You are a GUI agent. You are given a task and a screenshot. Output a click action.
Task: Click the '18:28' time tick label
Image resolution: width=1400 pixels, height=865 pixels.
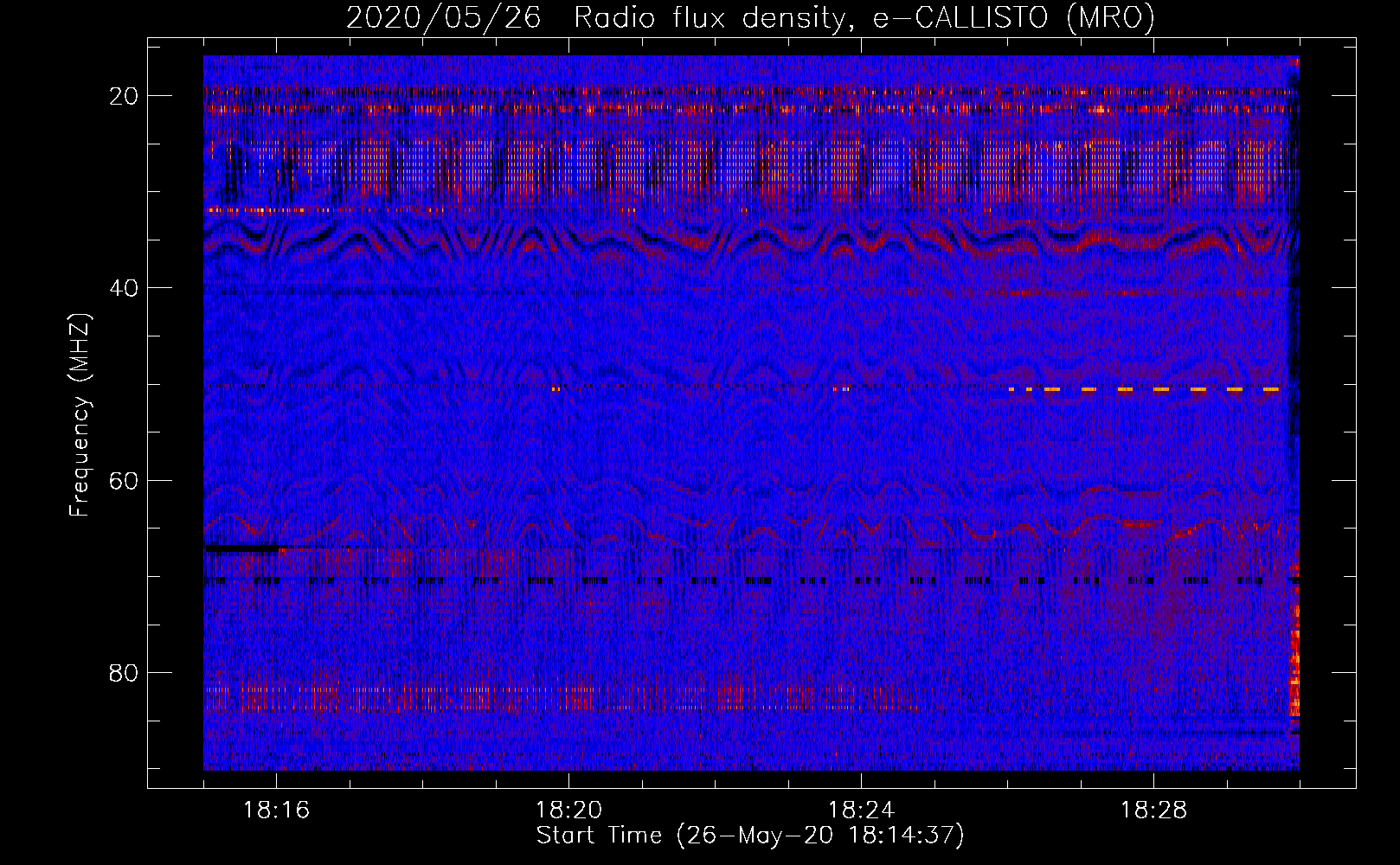coord(1154,811)
